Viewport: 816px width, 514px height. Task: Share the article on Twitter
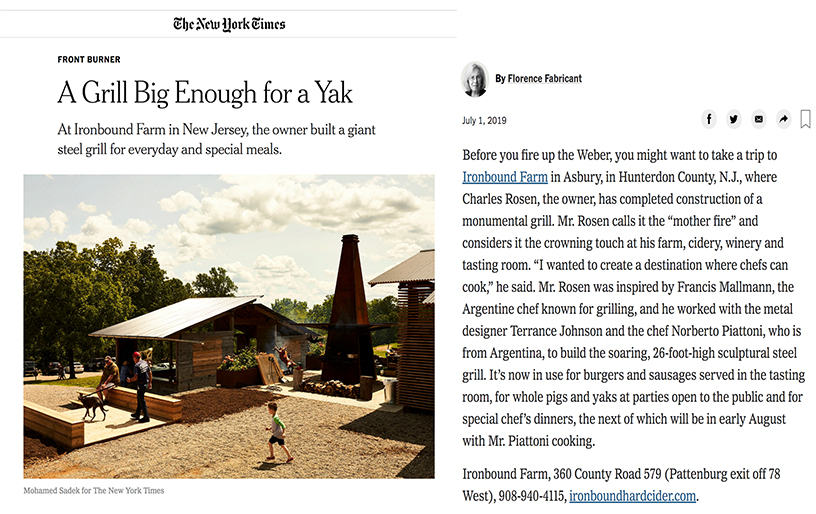pos(734,119)
